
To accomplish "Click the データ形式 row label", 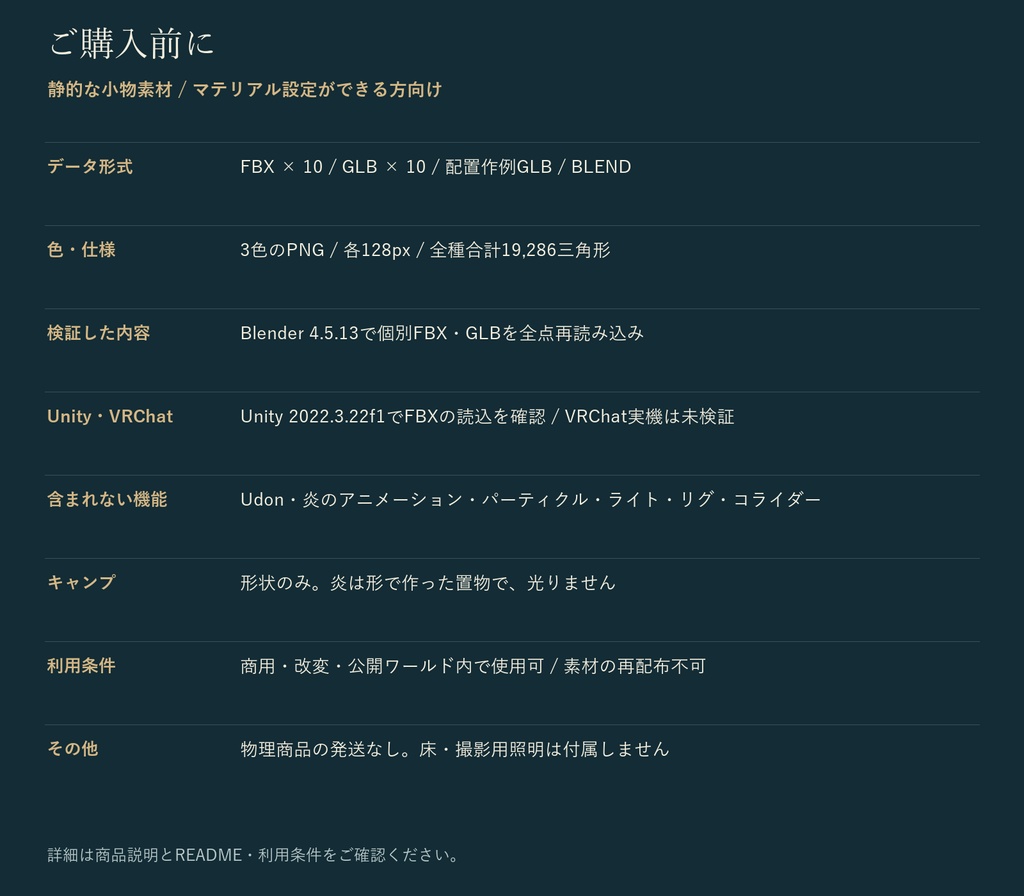I will [89, 167].
